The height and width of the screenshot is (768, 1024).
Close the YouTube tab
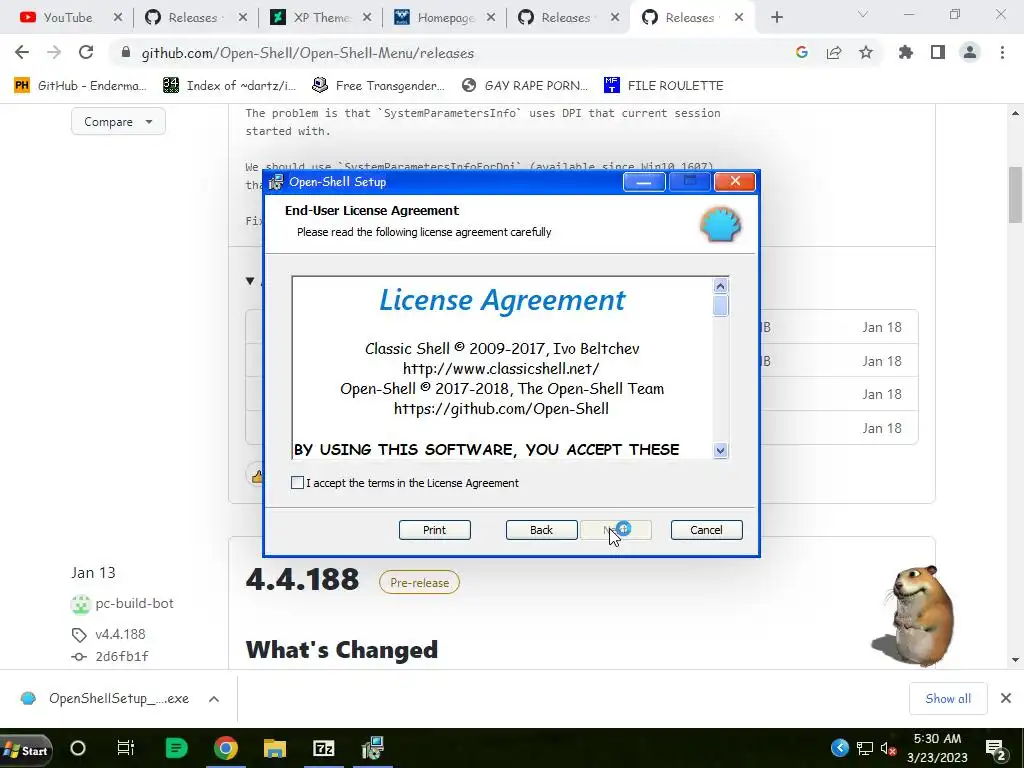click(x=118, y=18)
